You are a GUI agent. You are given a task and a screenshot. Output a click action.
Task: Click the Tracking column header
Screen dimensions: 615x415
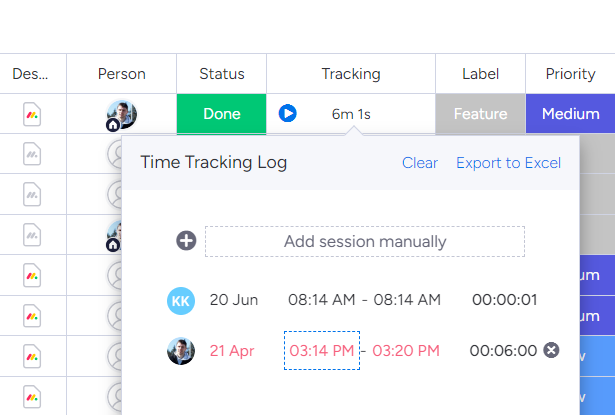(351, 74)
